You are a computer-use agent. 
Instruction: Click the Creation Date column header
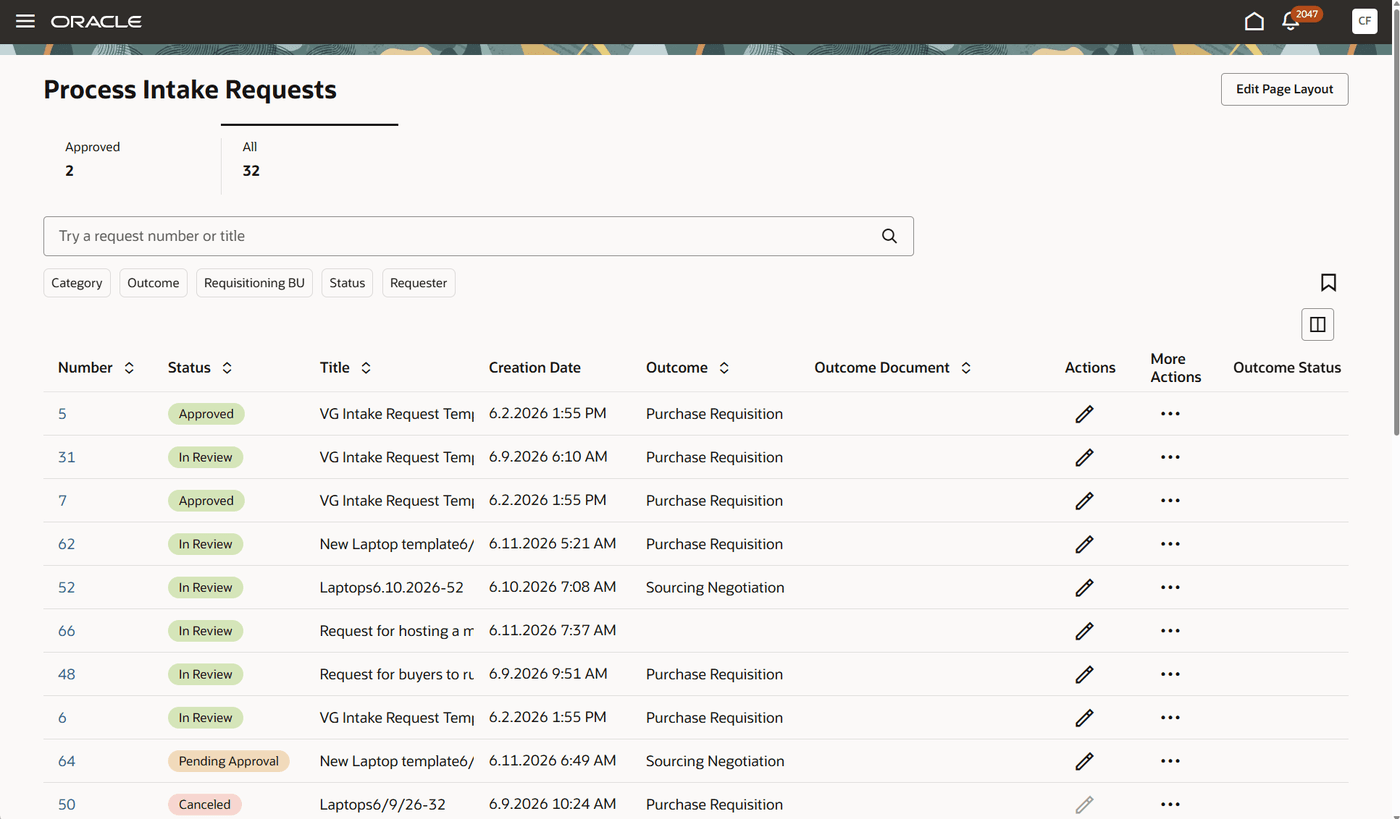(534, 368)
